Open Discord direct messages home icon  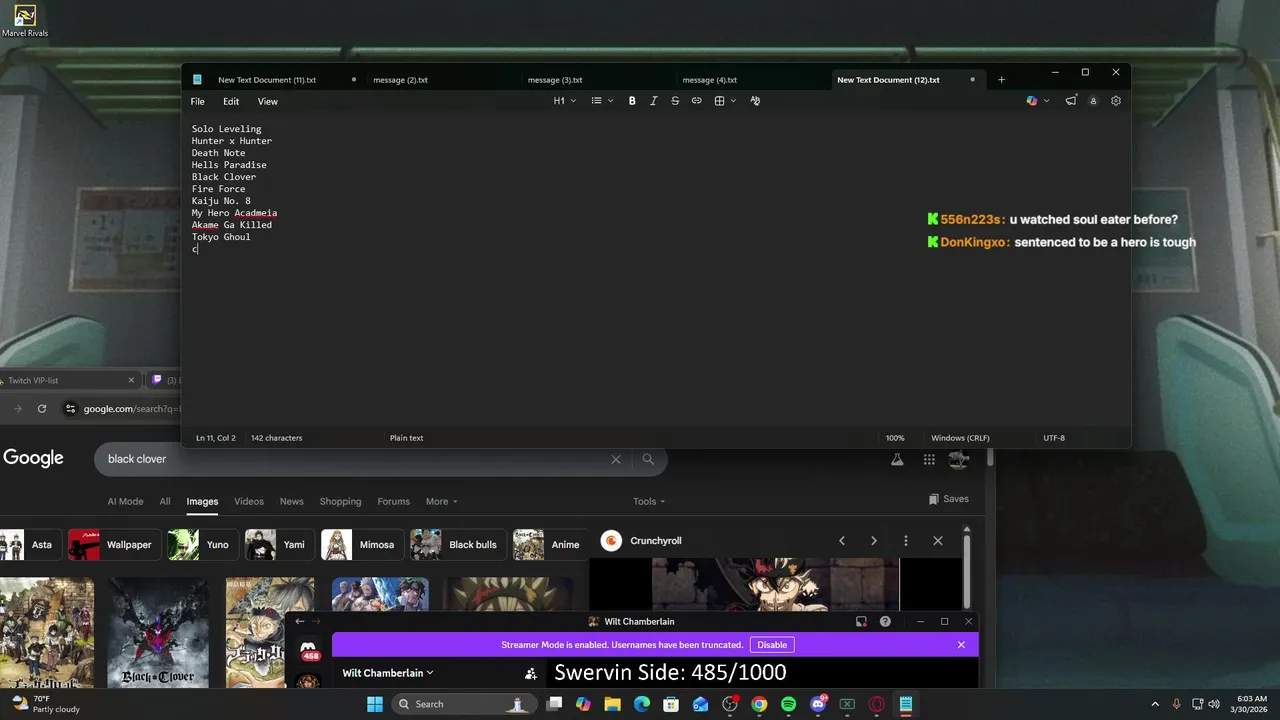tap(310, 650)
